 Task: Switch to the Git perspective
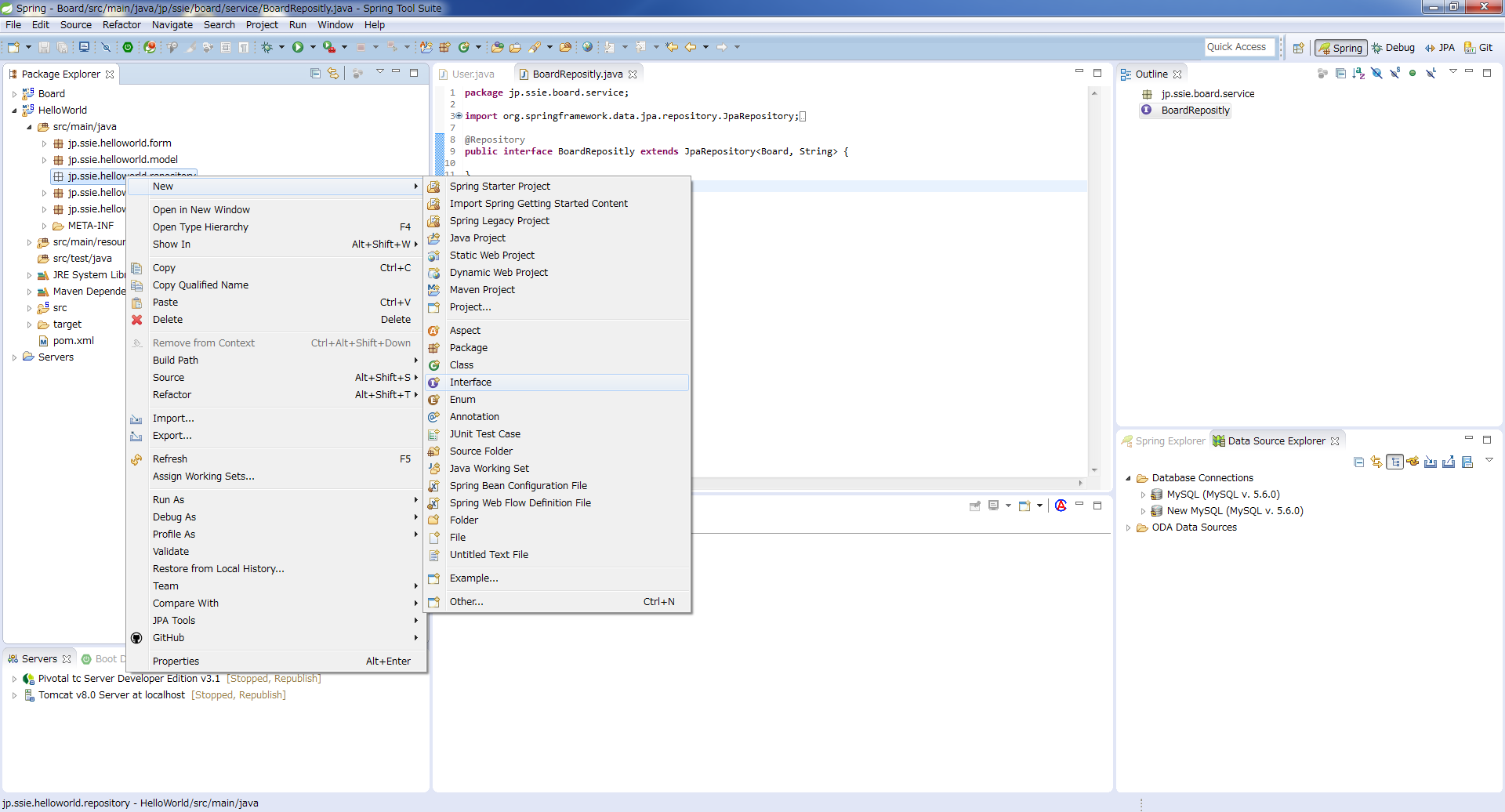pyautogui.click(x=1478, y=48)
